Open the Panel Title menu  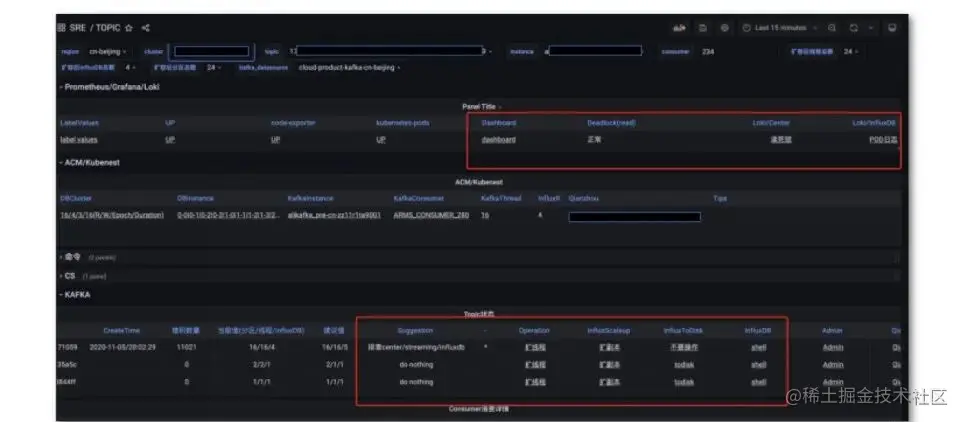click(x=481, y=107)
